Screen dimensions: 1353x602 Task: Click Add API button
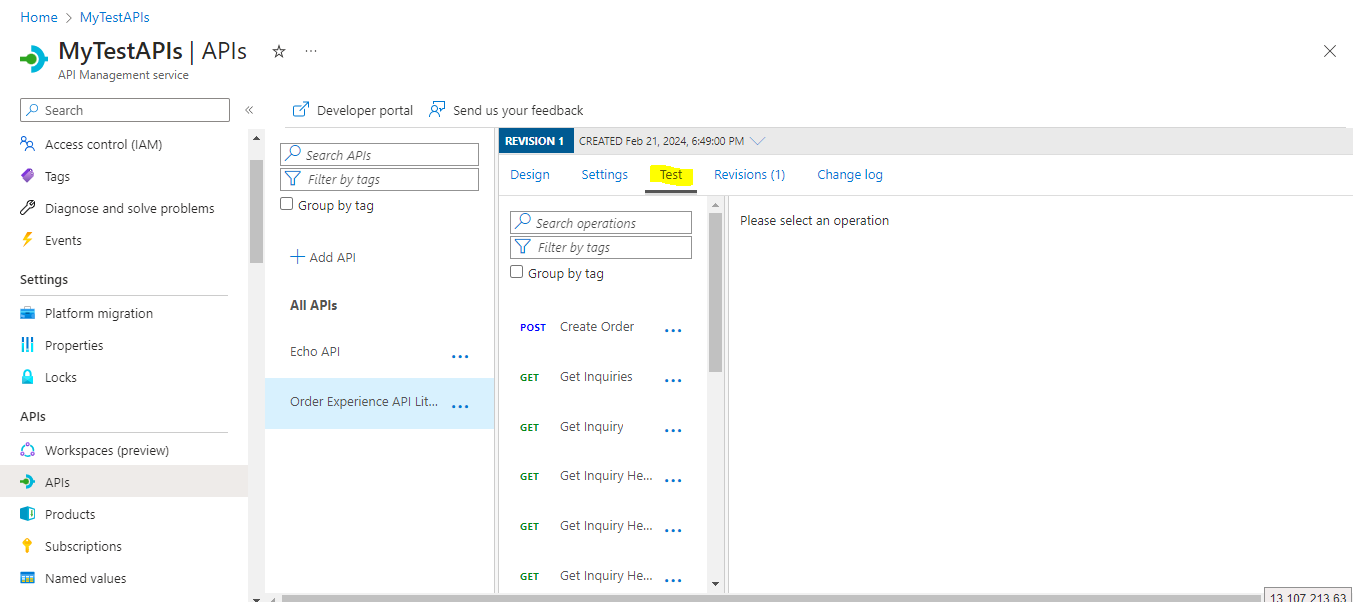coord(323,257)
